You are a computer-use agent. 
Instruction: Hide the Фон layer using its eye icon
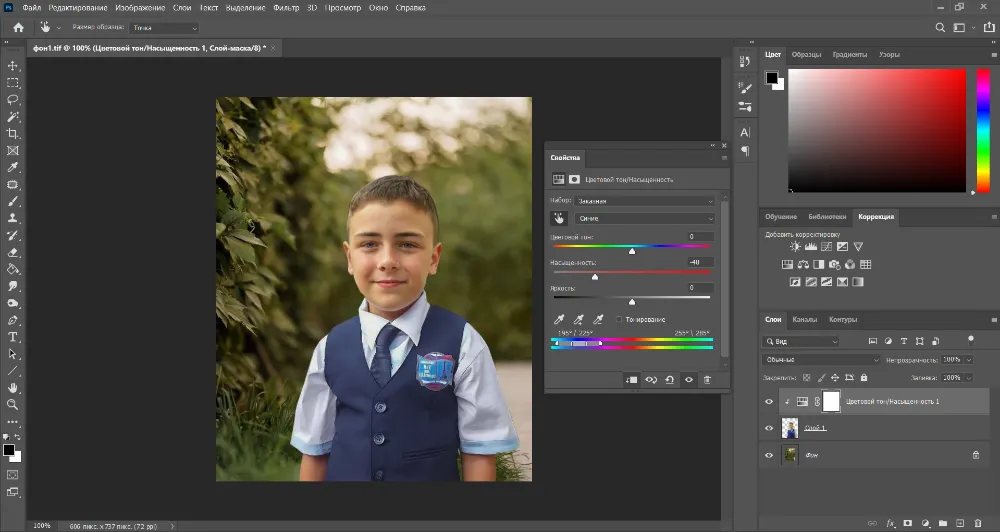click(769, 455)
